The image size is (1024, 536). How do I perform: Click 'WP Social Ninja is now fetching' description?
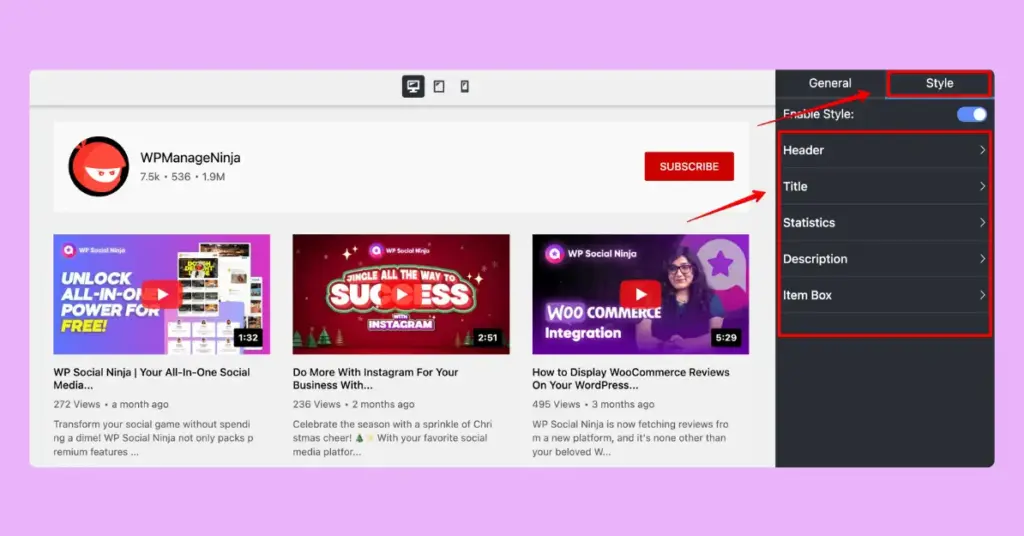point(630,438)
